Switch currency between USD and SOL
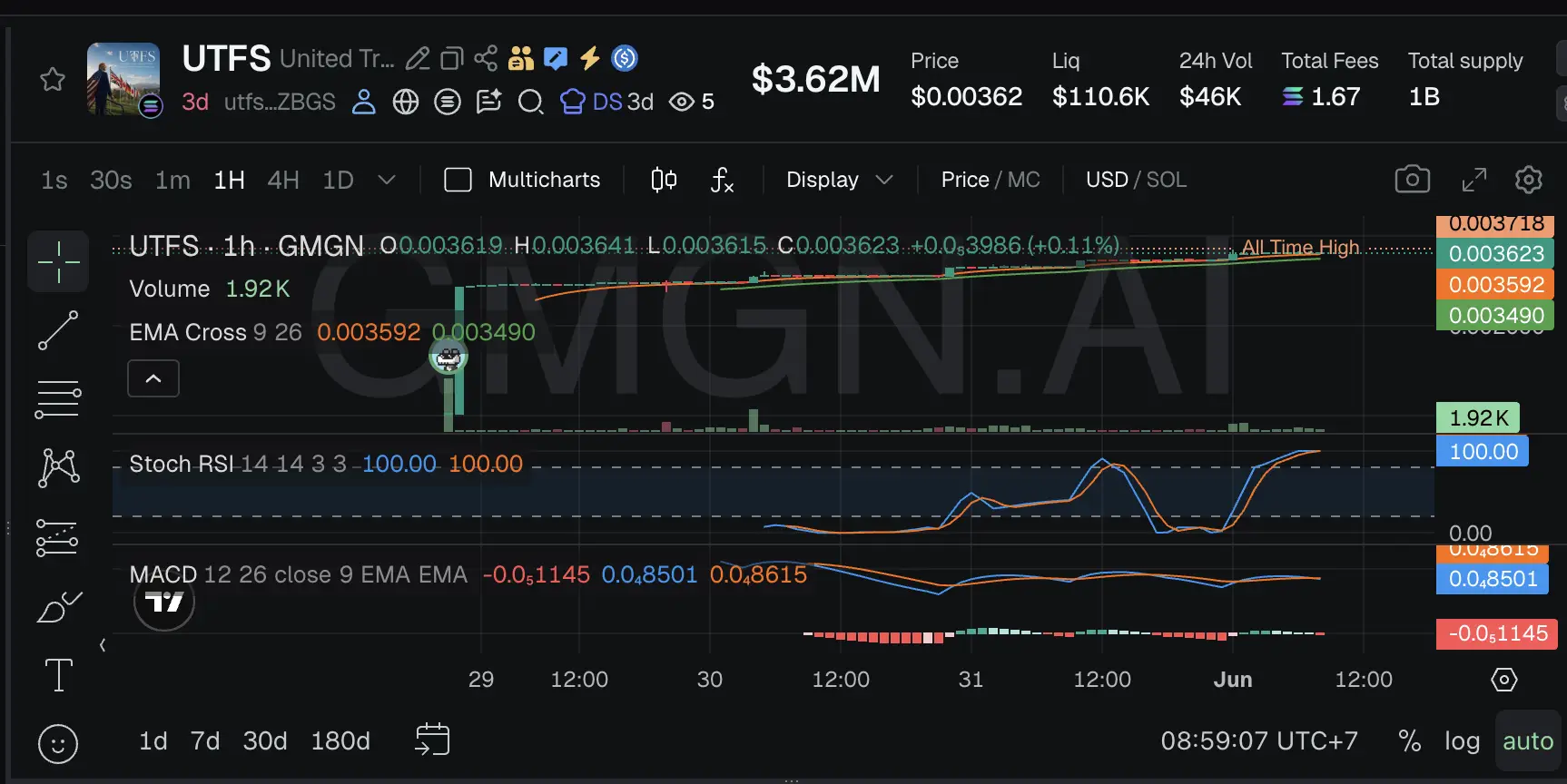 click(1136, 180)
